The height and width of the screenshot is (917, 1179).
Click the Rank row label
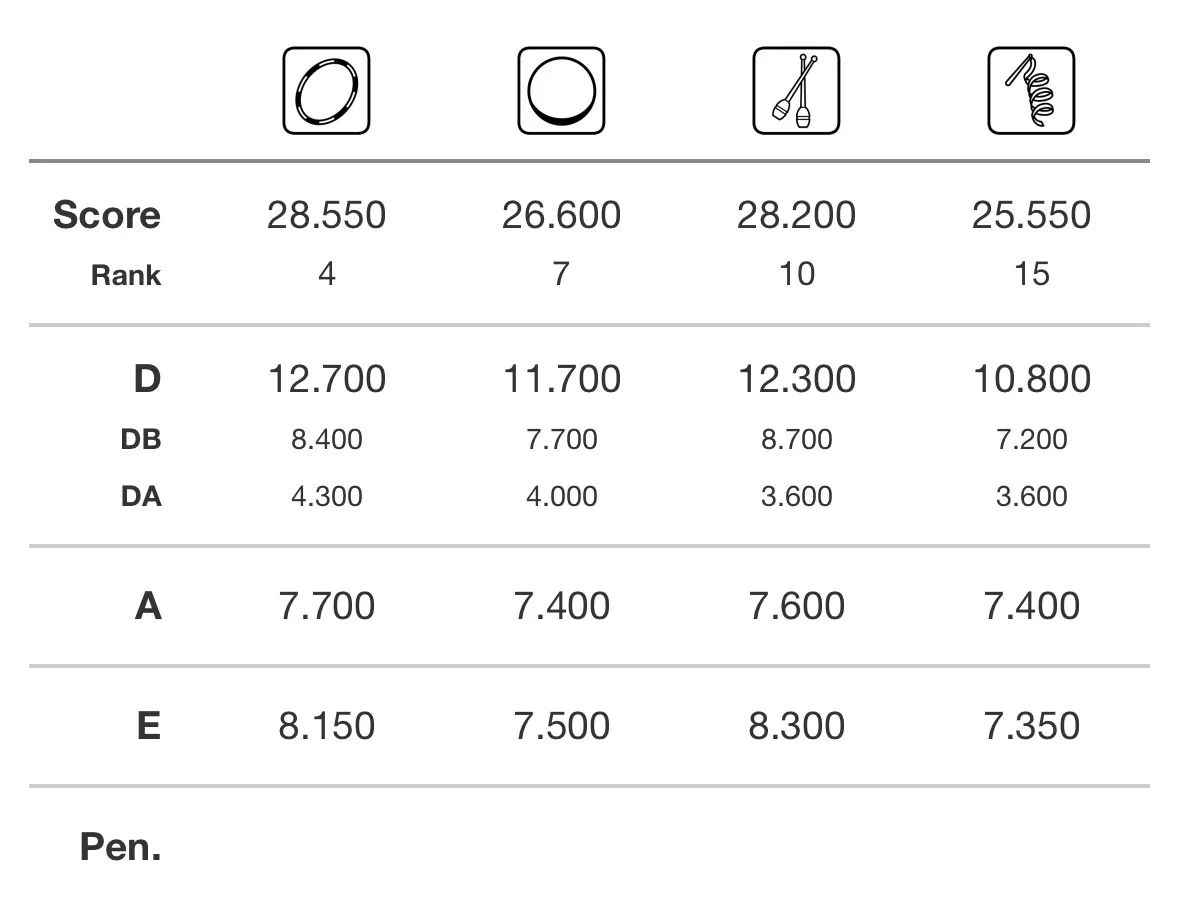click(x=126, y=275)
